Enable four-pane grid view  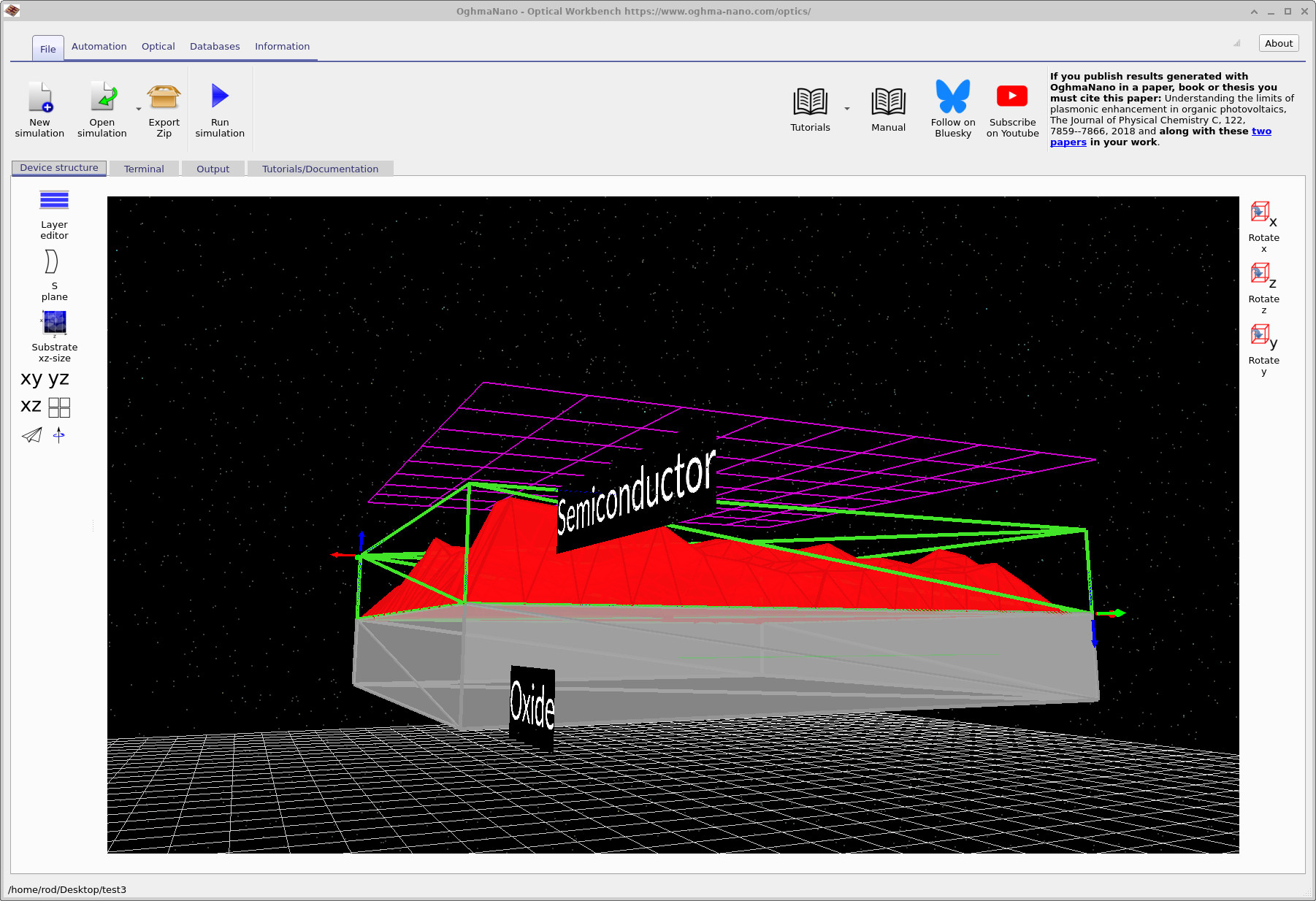[x=59, y=407]
